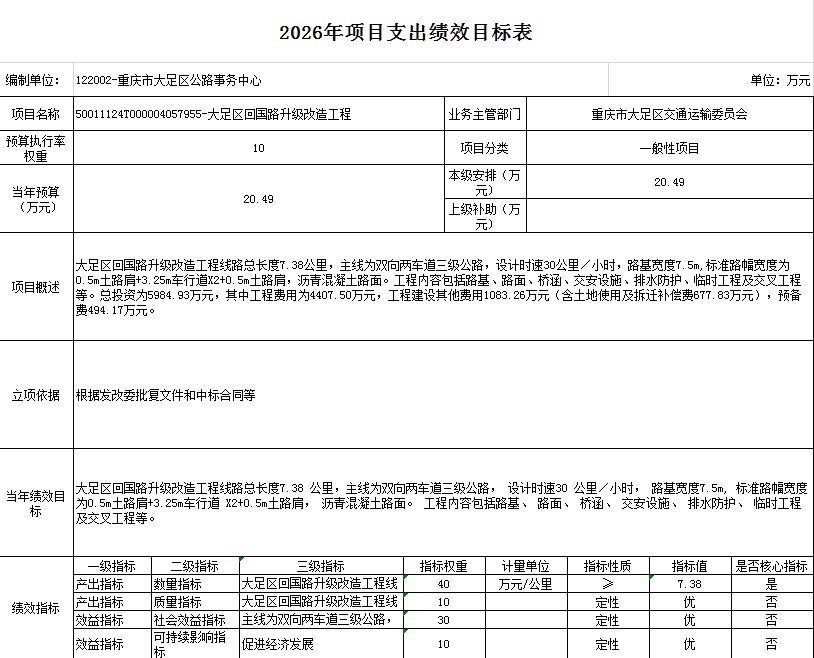This screenshot has height=658, width=814.
Task: Click the 数量指标 cell
Action: [177, 584]
